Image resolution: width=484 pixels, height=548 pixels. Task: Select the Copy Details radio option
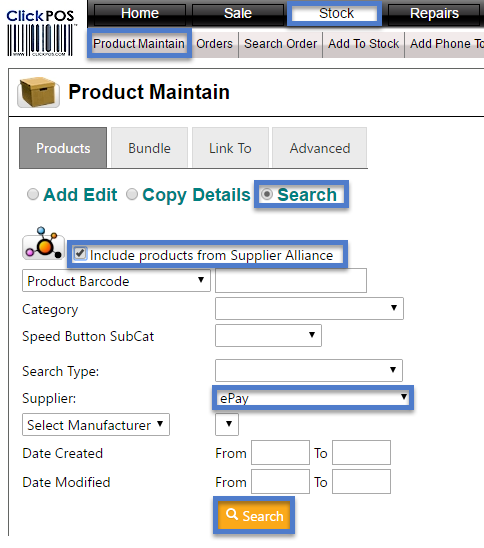click(132, 194)
